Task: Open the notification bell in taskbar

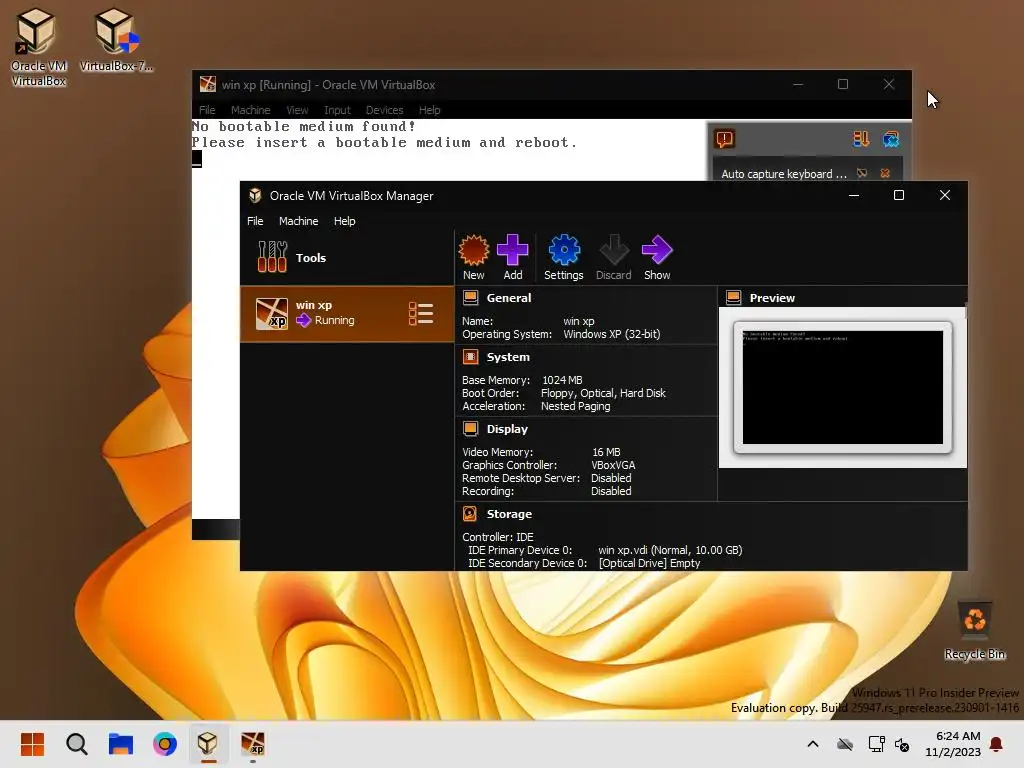Action: tap(996, 744)
